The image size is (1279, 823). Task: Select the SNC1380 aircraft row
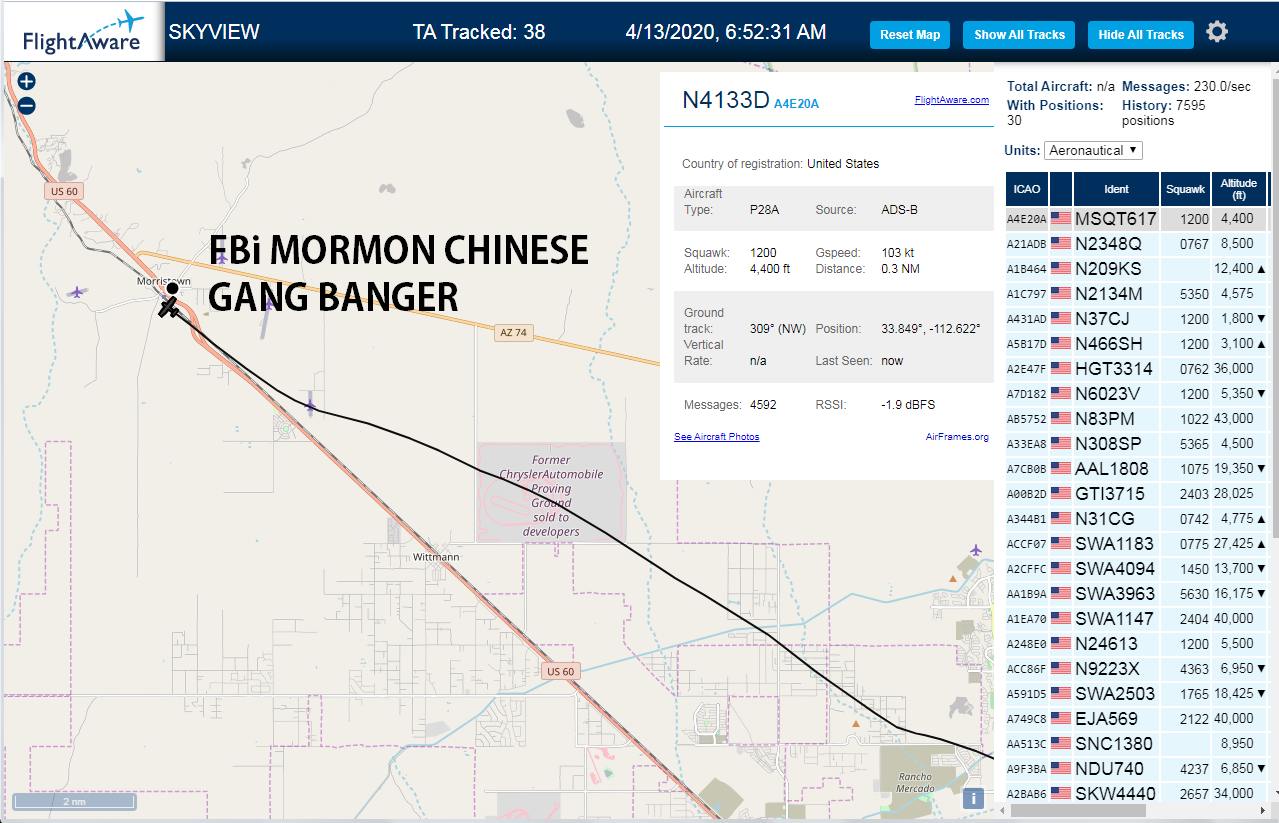click(1137, 743)
